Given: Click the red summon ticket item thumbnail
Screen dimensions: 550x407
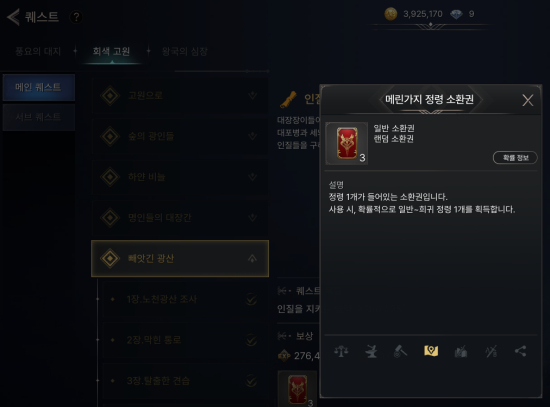Looking at the screenshot, I should 347,143.
